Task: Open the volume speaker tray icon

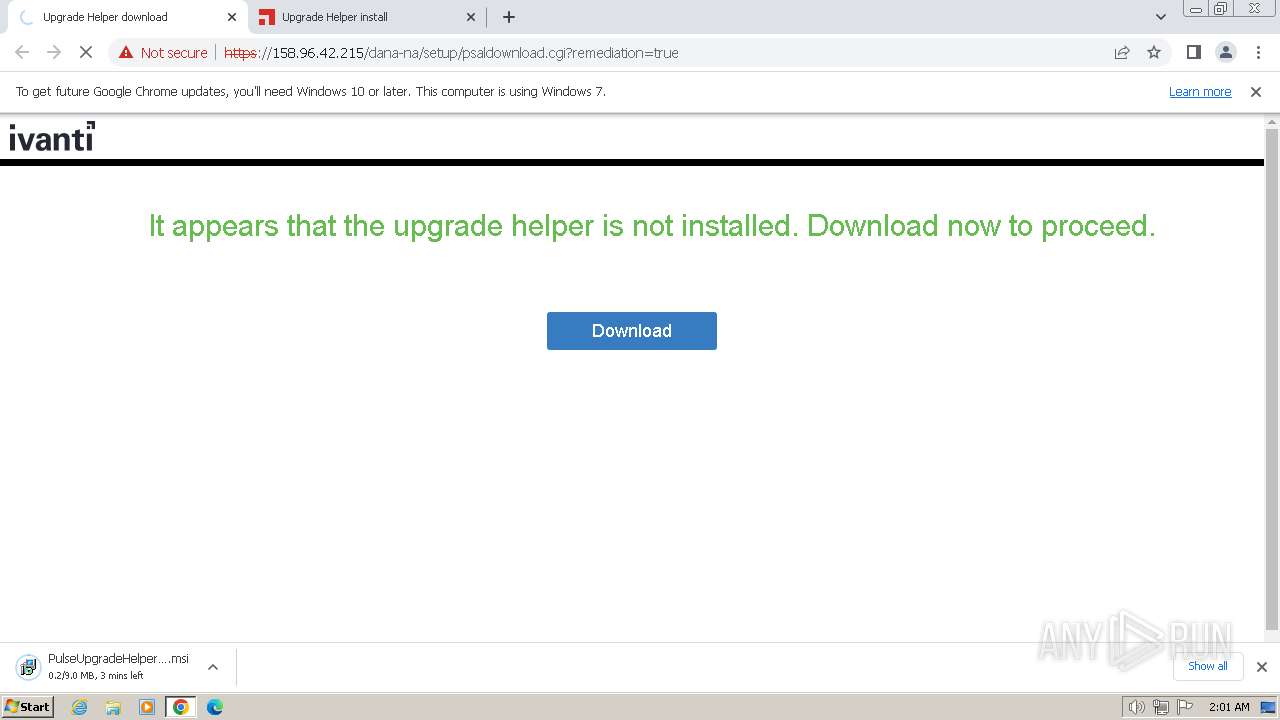Action: (x=1136, y=707)
